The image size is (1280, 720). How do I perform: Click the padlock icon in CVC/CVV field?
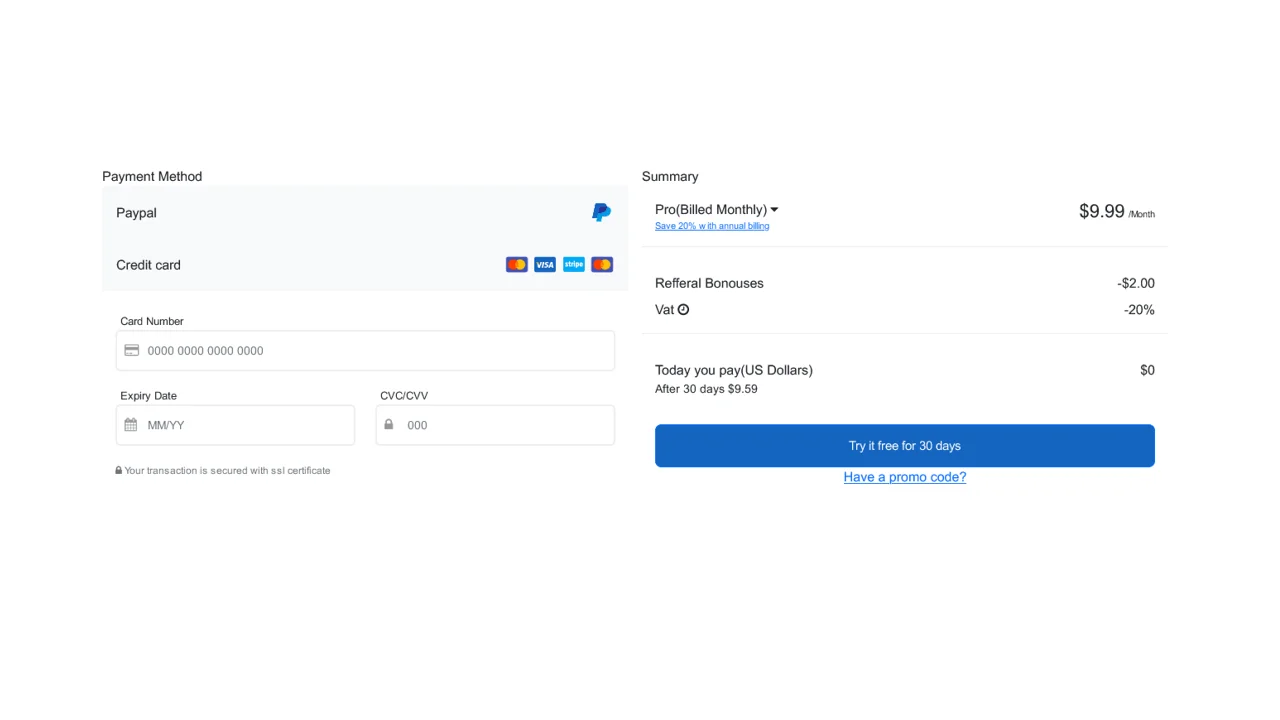(x=389, y=425)
